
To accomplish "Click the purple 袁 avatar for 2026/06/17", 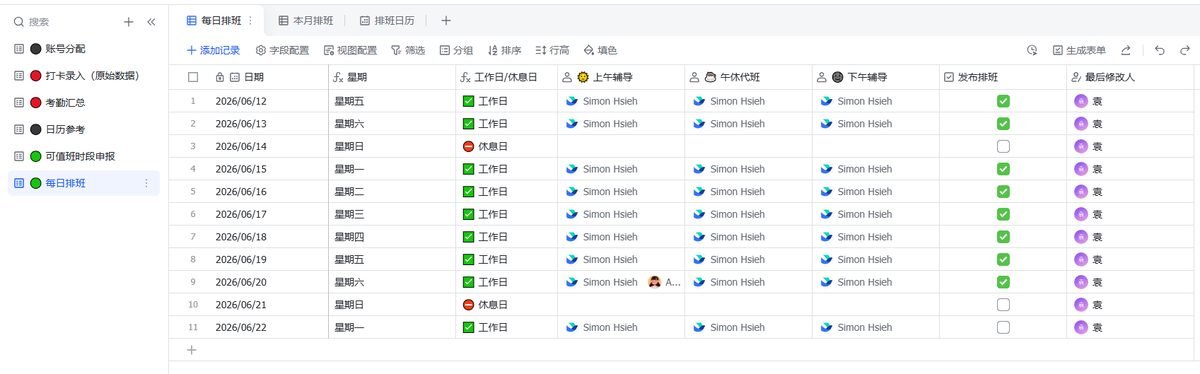I will click(1081, 214).
